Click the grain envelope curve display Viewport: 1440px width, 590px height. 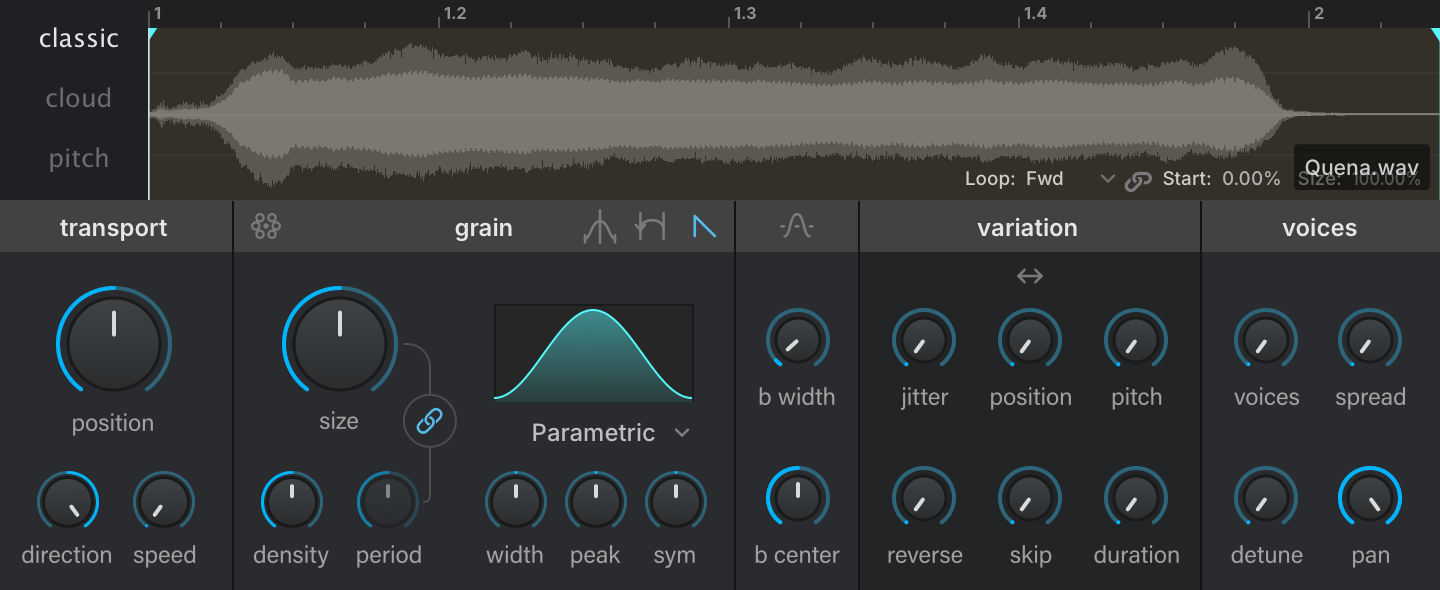(594, 353)
